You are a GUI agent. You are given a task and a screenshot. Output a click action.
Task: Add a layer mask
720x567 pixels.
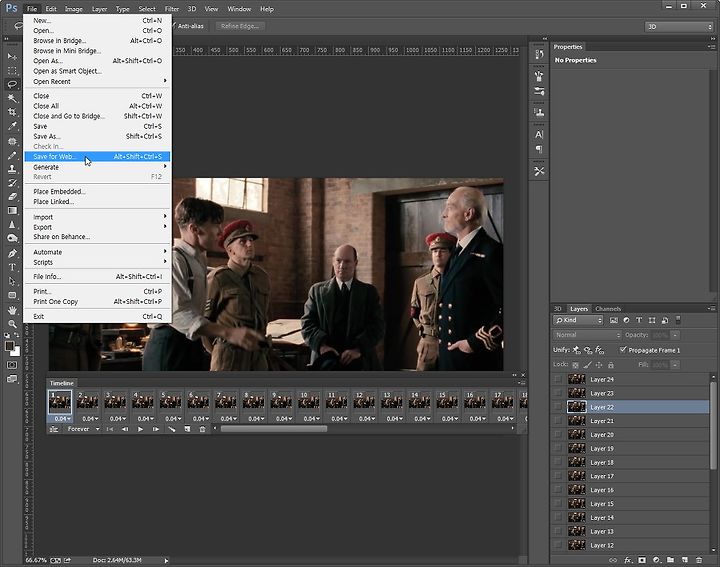(642, 560)
